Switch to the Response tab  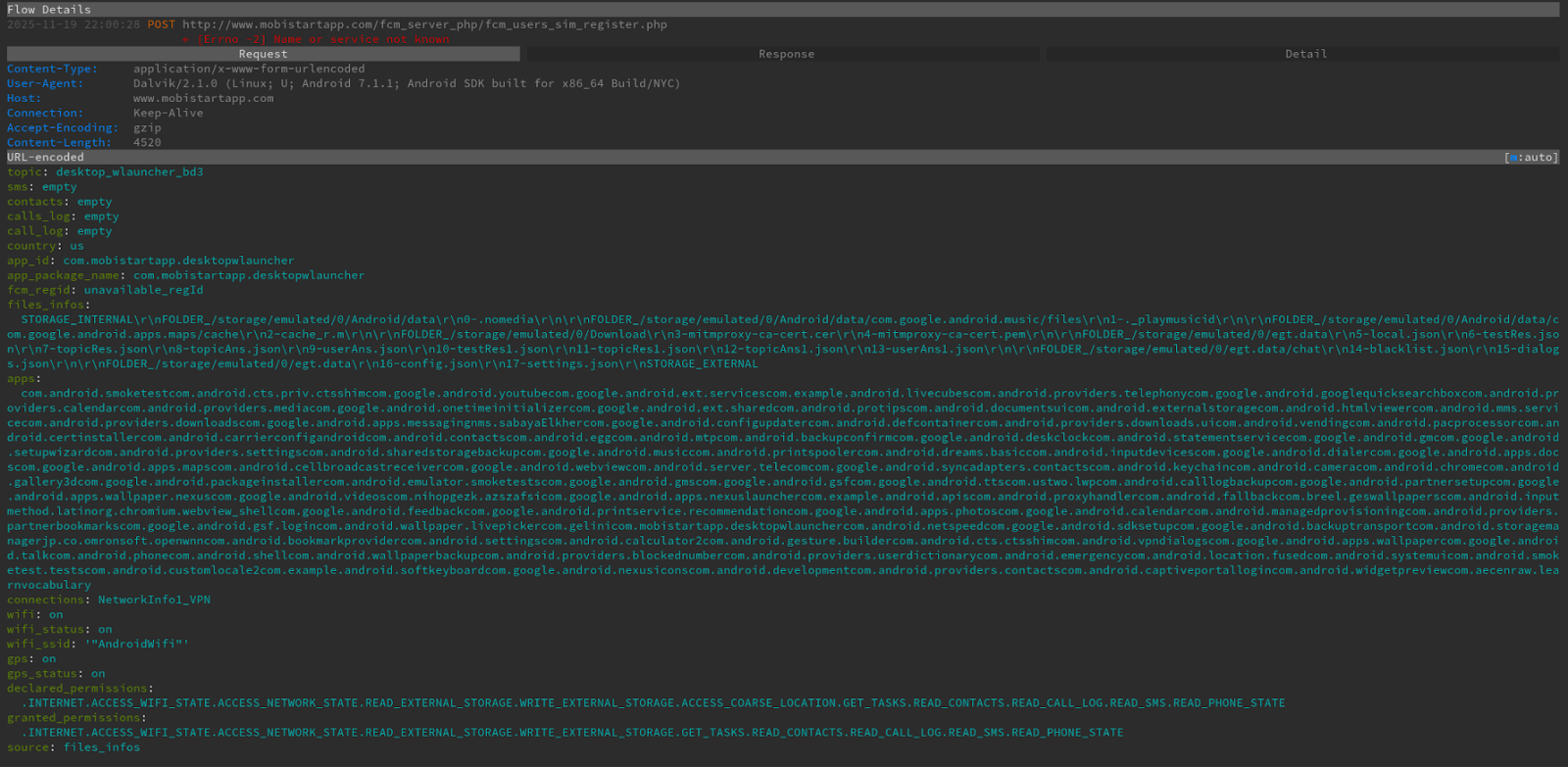(x=785, y=54)
